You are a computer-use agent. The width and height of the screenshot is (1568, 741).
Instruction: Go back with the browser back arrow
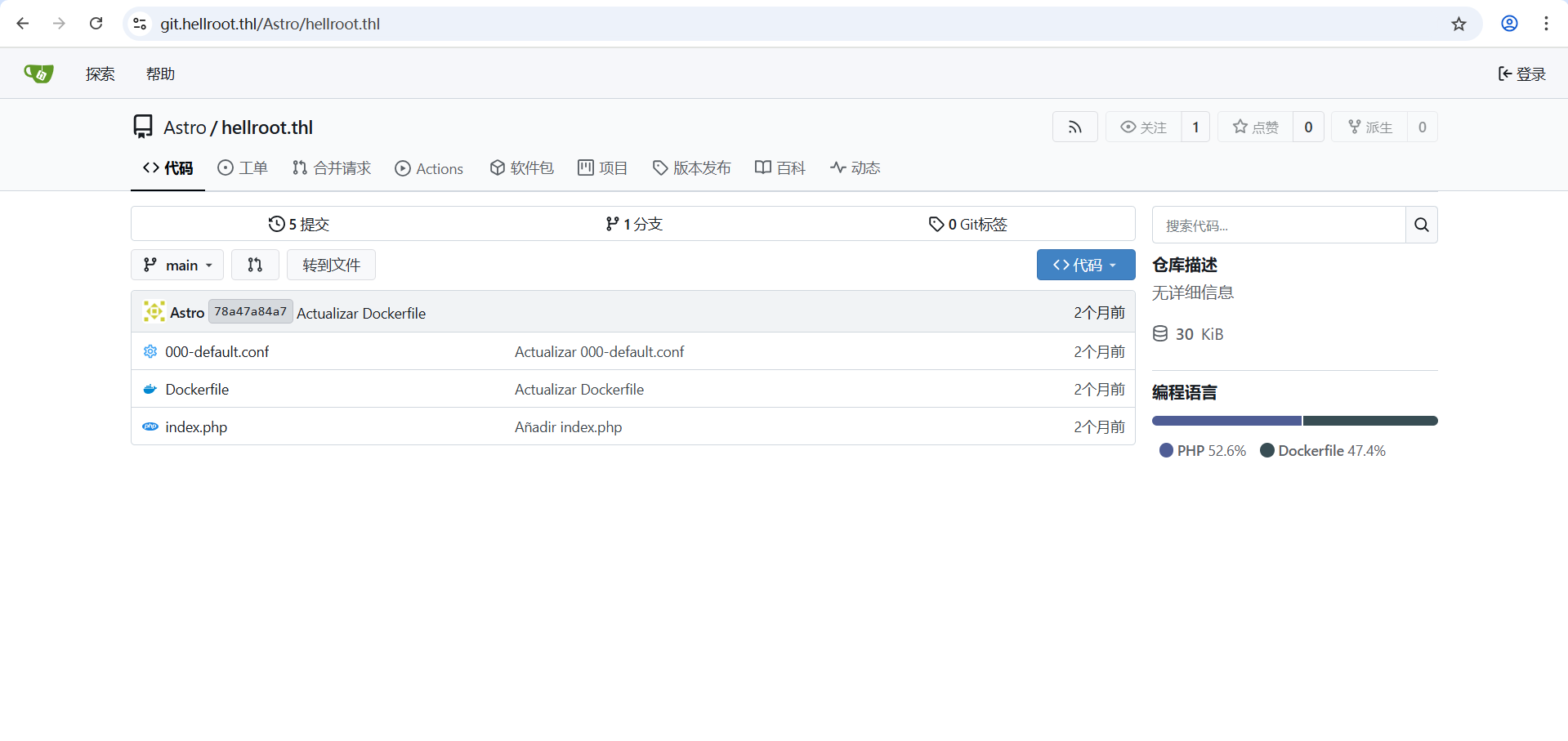pyautogui.click(x=23, y=24)
